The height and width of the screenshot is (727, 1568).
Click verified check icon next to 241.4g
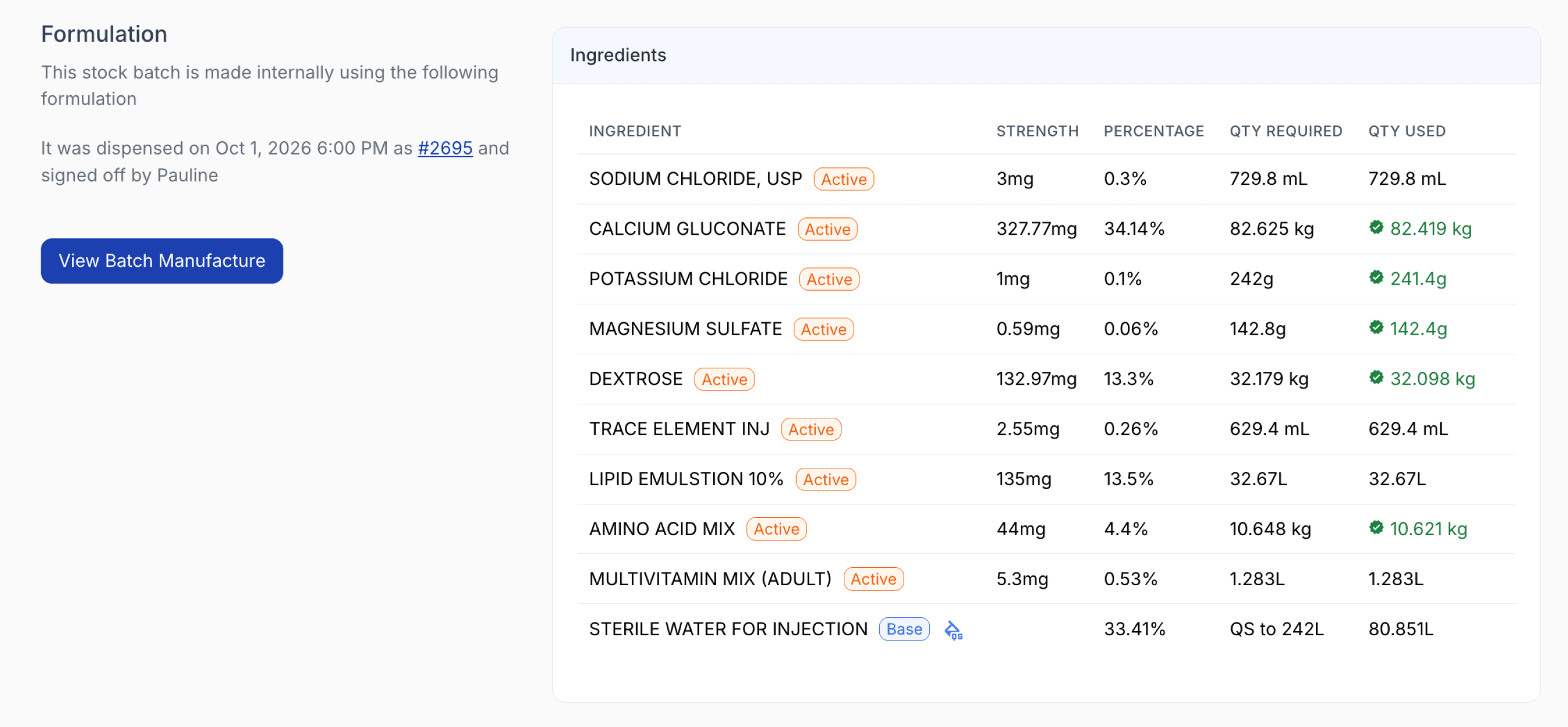pos(1376,278)
